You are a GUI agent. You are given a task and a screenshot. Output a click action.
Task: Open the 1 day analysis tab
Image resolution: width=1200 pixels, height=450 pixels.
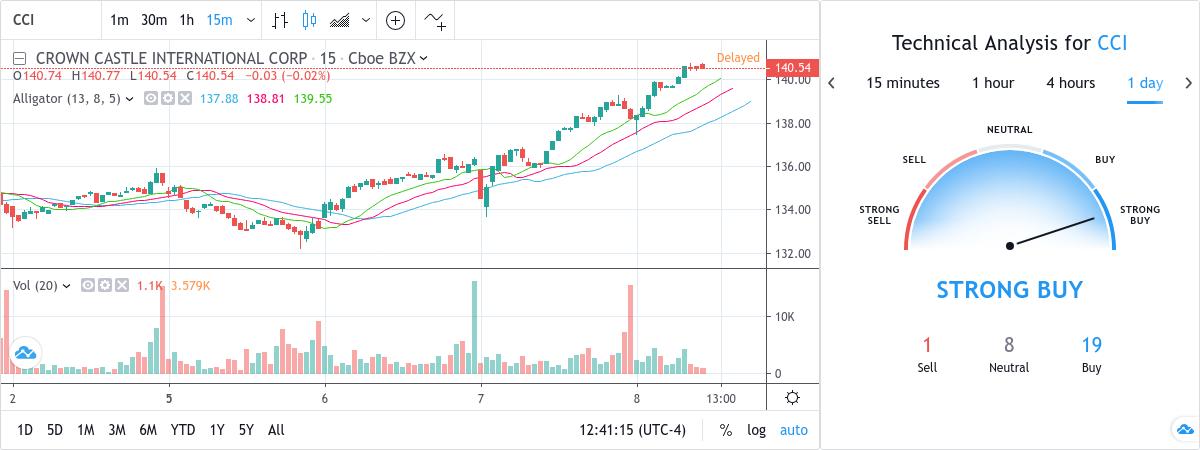(1145, 83)
